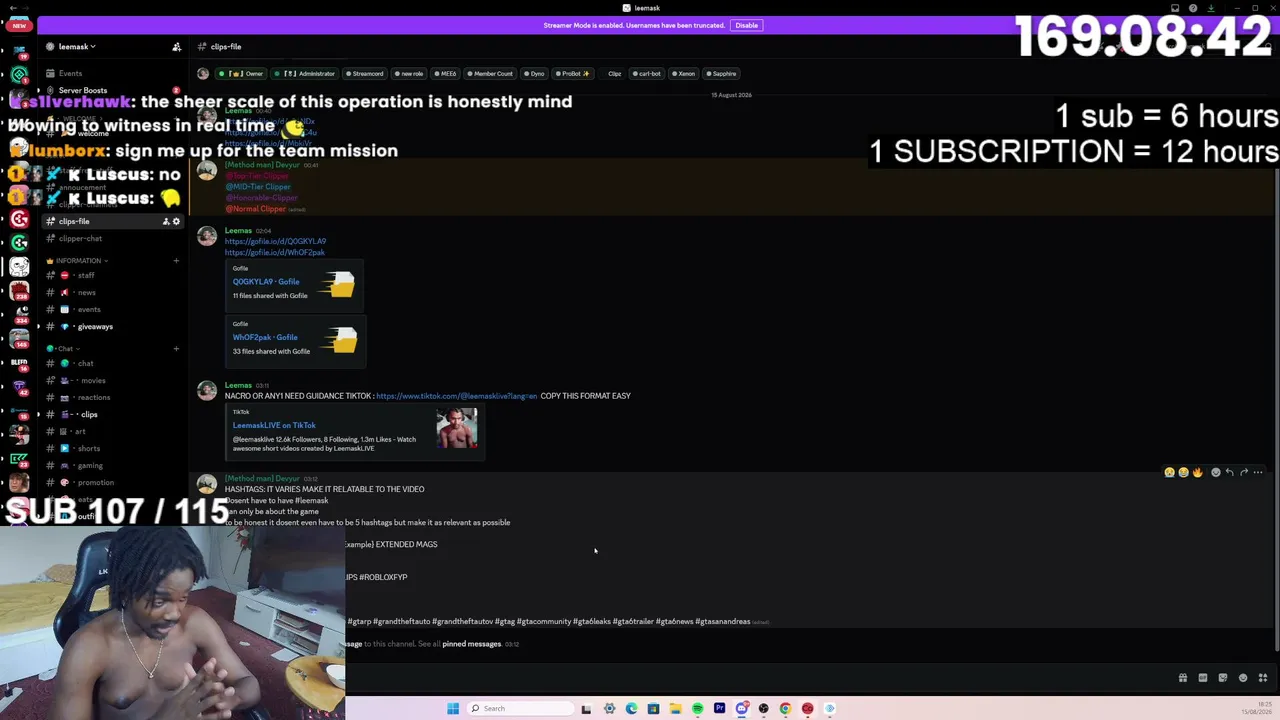This screenshot has width=1280, height=720.
Task: Open File Explorer from the taskbar
Action: pyautogui.click(x=675, y=708)
